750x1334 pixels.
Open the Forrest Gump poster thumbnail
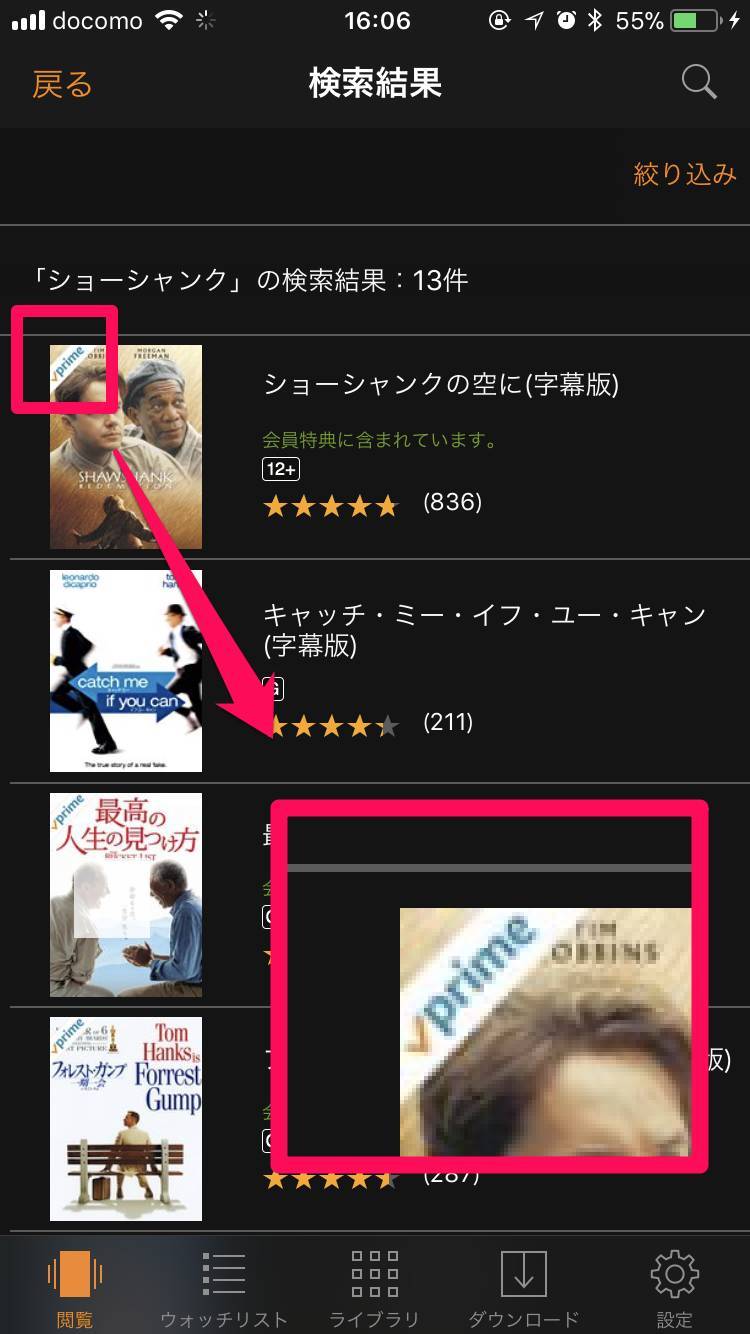click(126, 1119)
